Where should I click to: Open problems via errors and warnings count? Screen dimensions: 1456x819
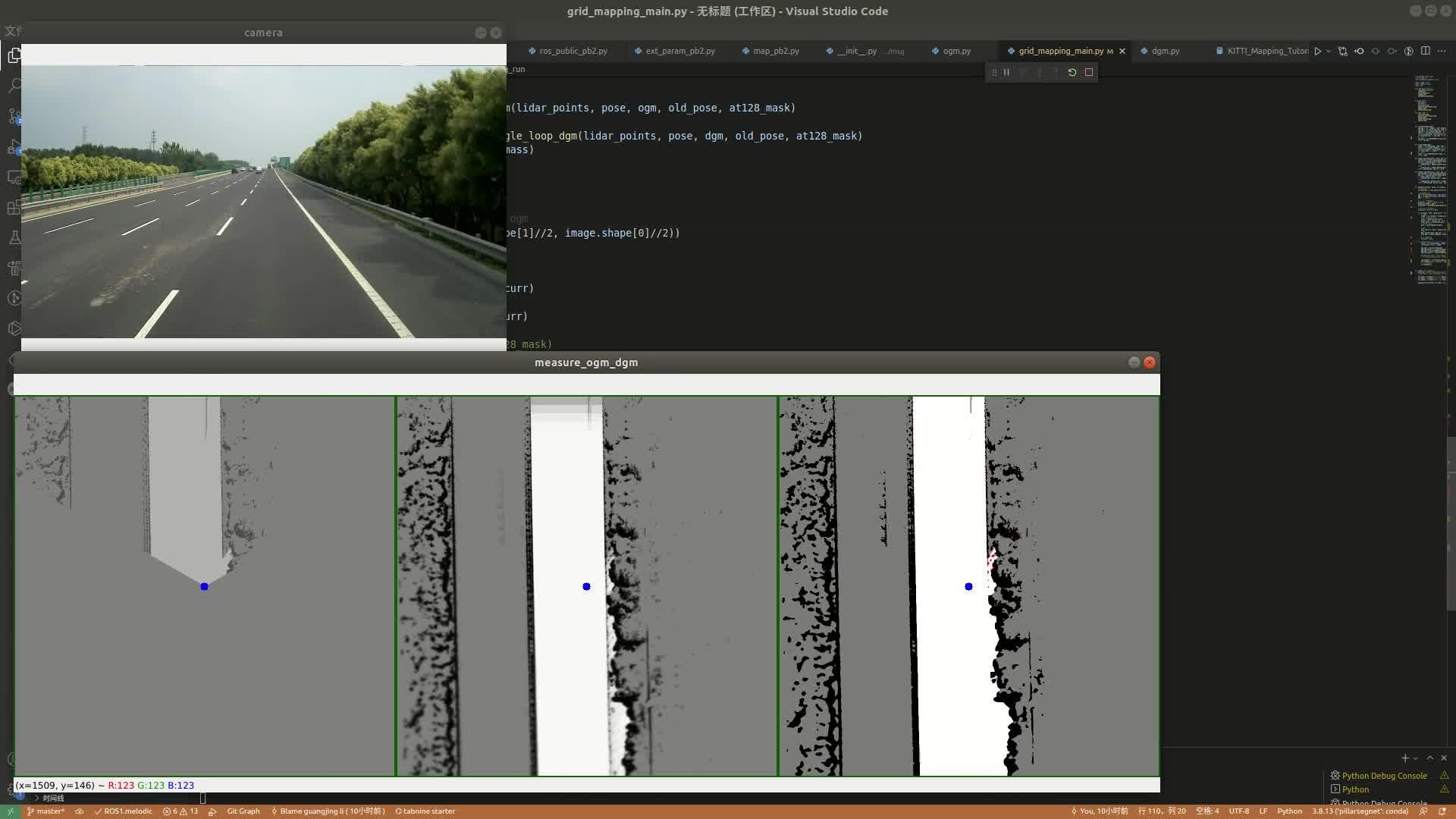tap(180, 811)
